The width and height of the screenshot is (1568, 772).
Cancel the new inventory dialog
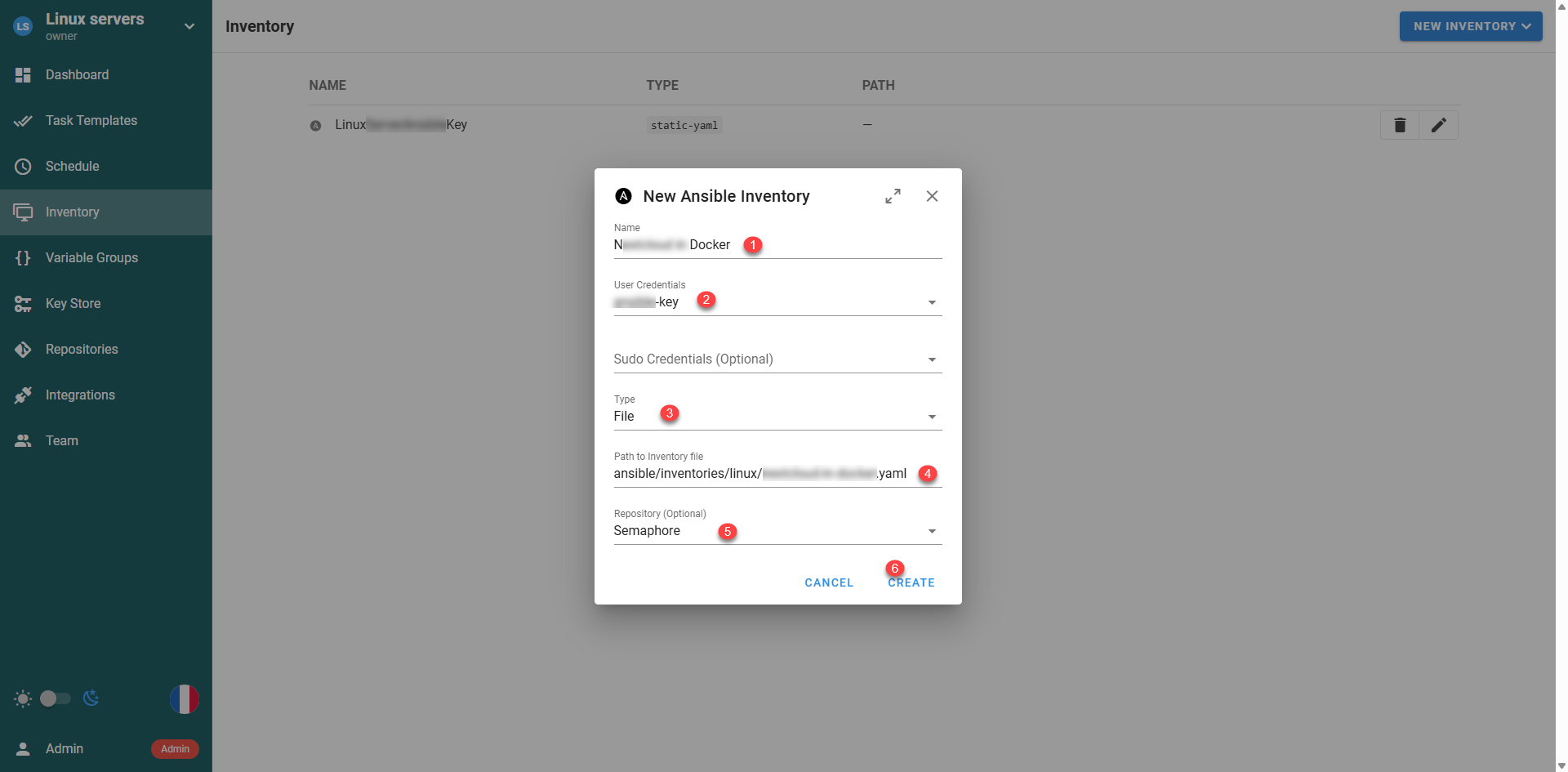click(x=828, y=582)
